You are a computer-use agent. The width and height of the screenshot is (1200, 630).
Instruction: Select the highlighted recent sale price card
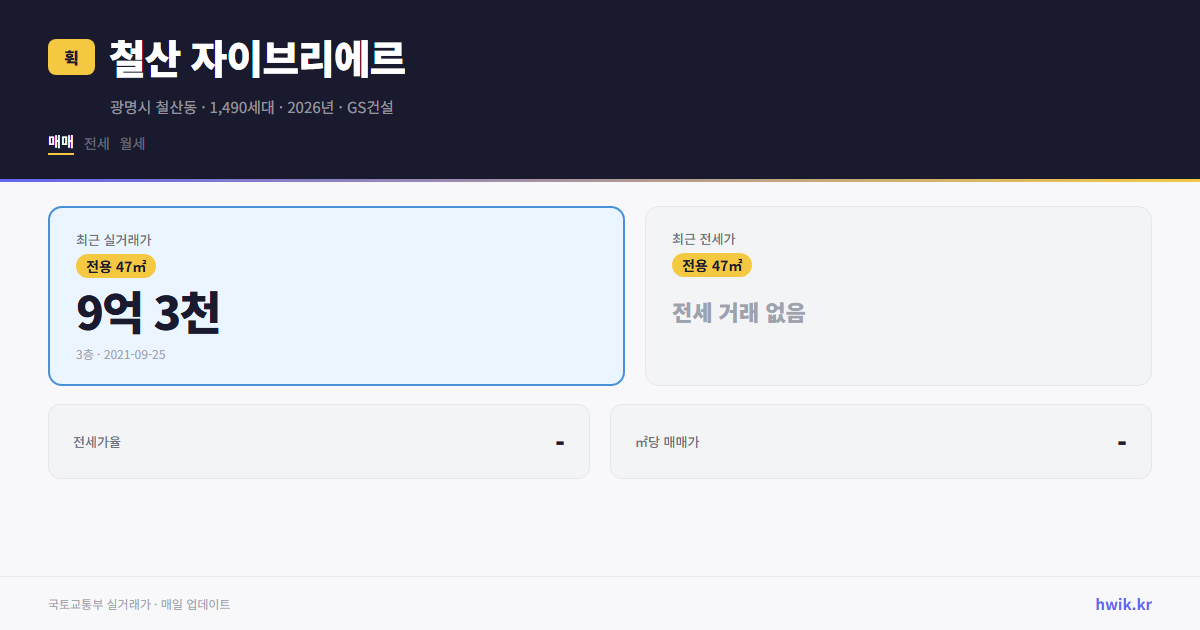click(x=335, y=294)
